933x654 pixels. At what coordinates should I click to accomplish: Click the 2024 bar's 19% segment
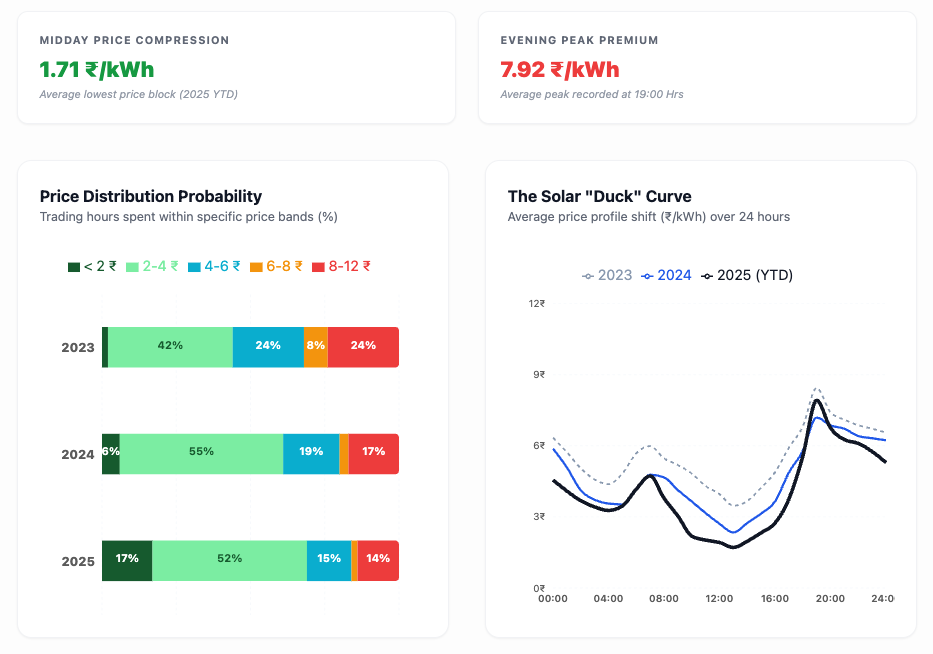[311, 454]
